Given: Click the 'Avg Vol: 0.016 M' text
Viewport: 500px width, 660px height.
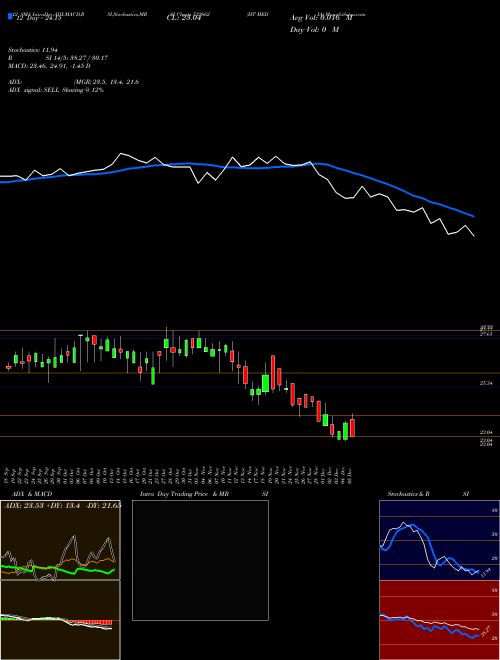Looking at the screenshot, I should point(321,18).
